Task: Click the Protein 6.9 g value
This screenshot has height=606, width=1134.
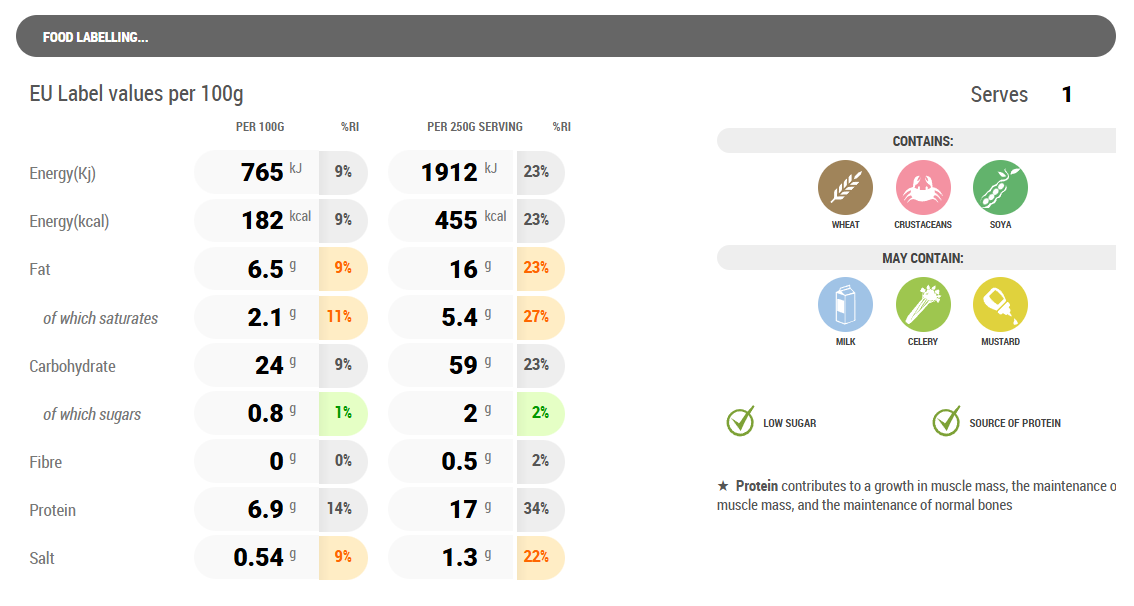Action: coord(266,509)
